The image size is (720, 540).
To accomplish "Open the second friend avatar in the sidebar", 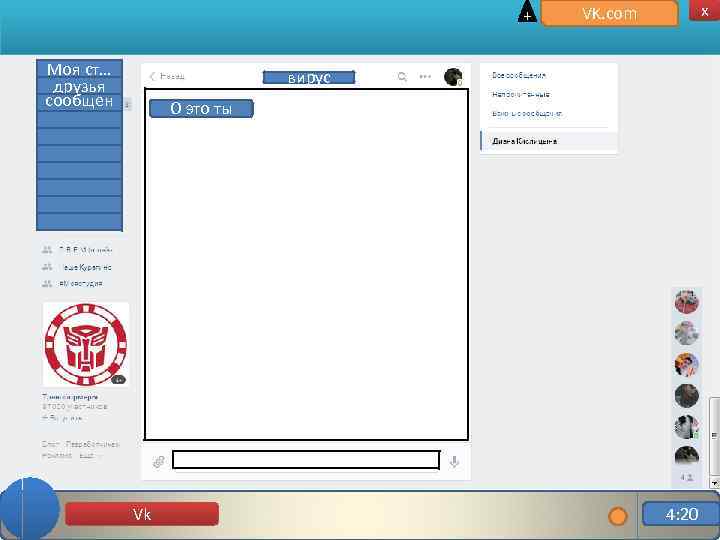I will 686,333.
